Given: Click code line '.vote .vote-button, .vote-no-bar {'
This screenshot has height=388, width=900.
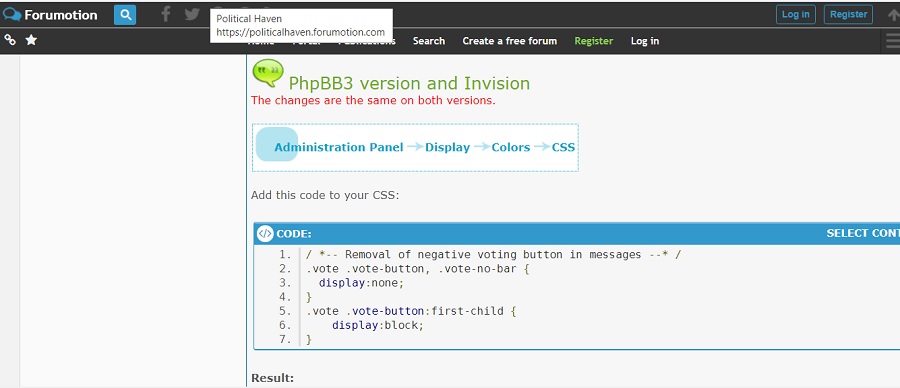Looking at the screenshot, I should [417, 269].
